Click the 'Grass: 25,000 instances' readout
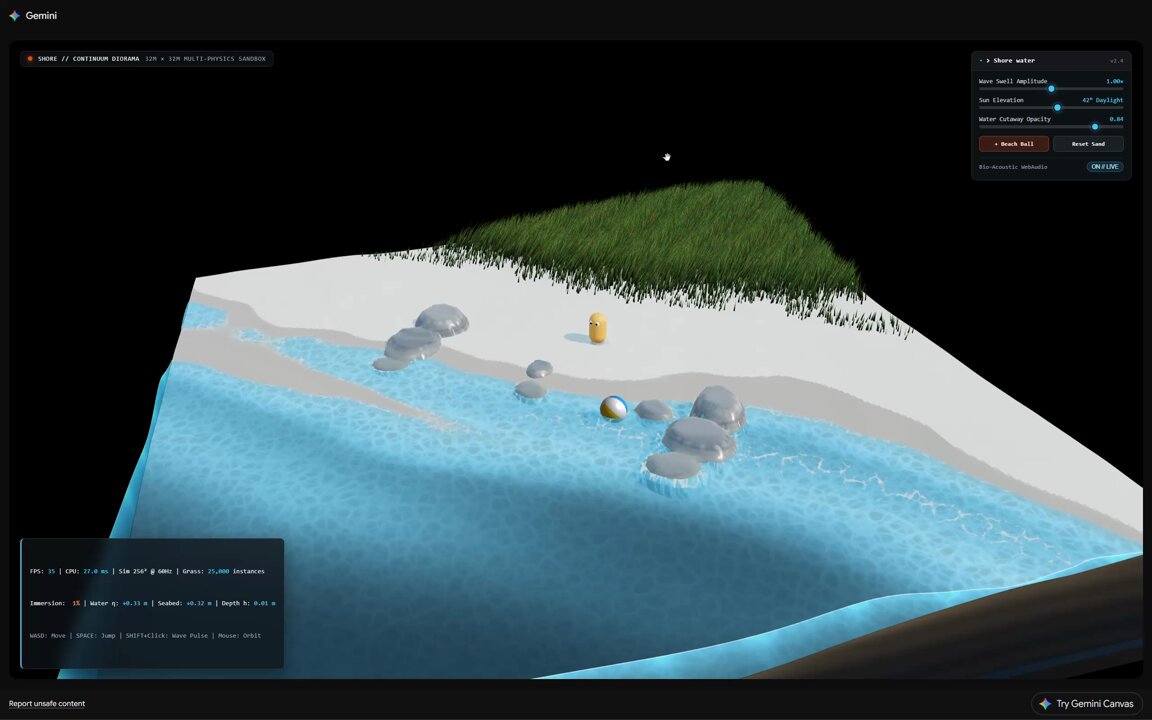Screen dimensions: 1152x720 coord(223,572)
